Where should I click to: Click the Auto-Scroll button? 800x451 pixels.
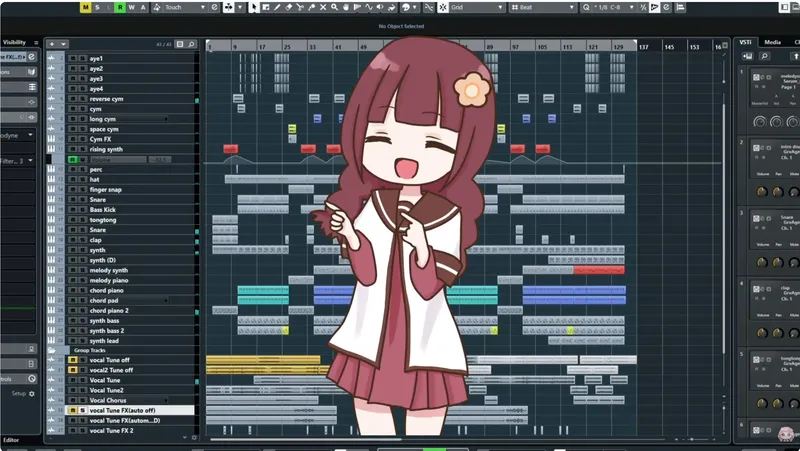(x=229, y=7)
